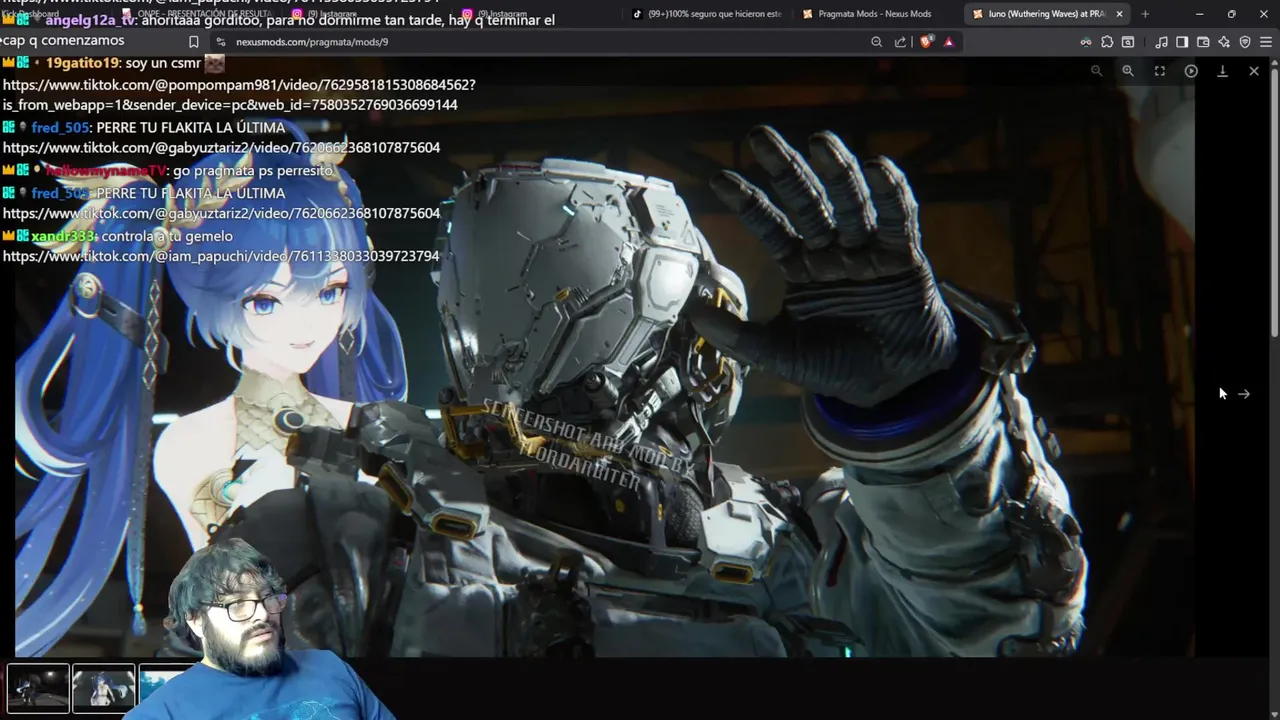The image size is (1280, 720).
Task: Toggle fullscreen in the image viewer
Action: pos(1160,71)
